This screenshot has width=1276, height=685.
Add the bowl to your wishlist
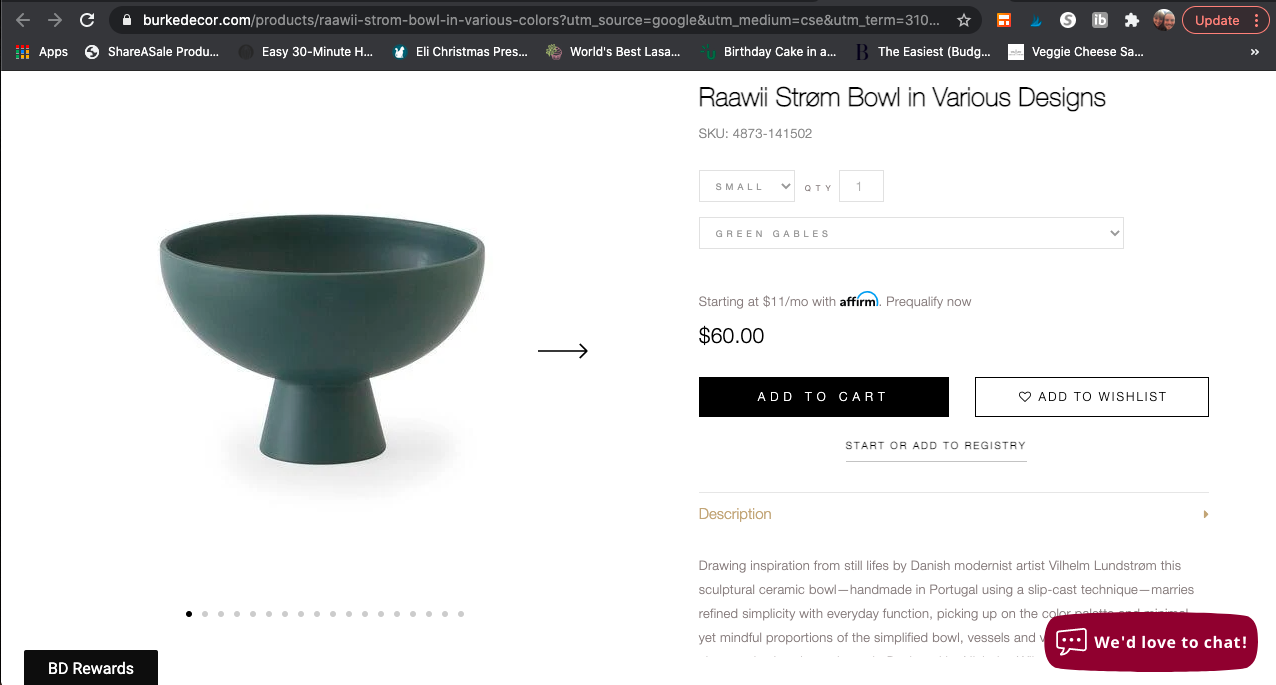(1091, 396)
